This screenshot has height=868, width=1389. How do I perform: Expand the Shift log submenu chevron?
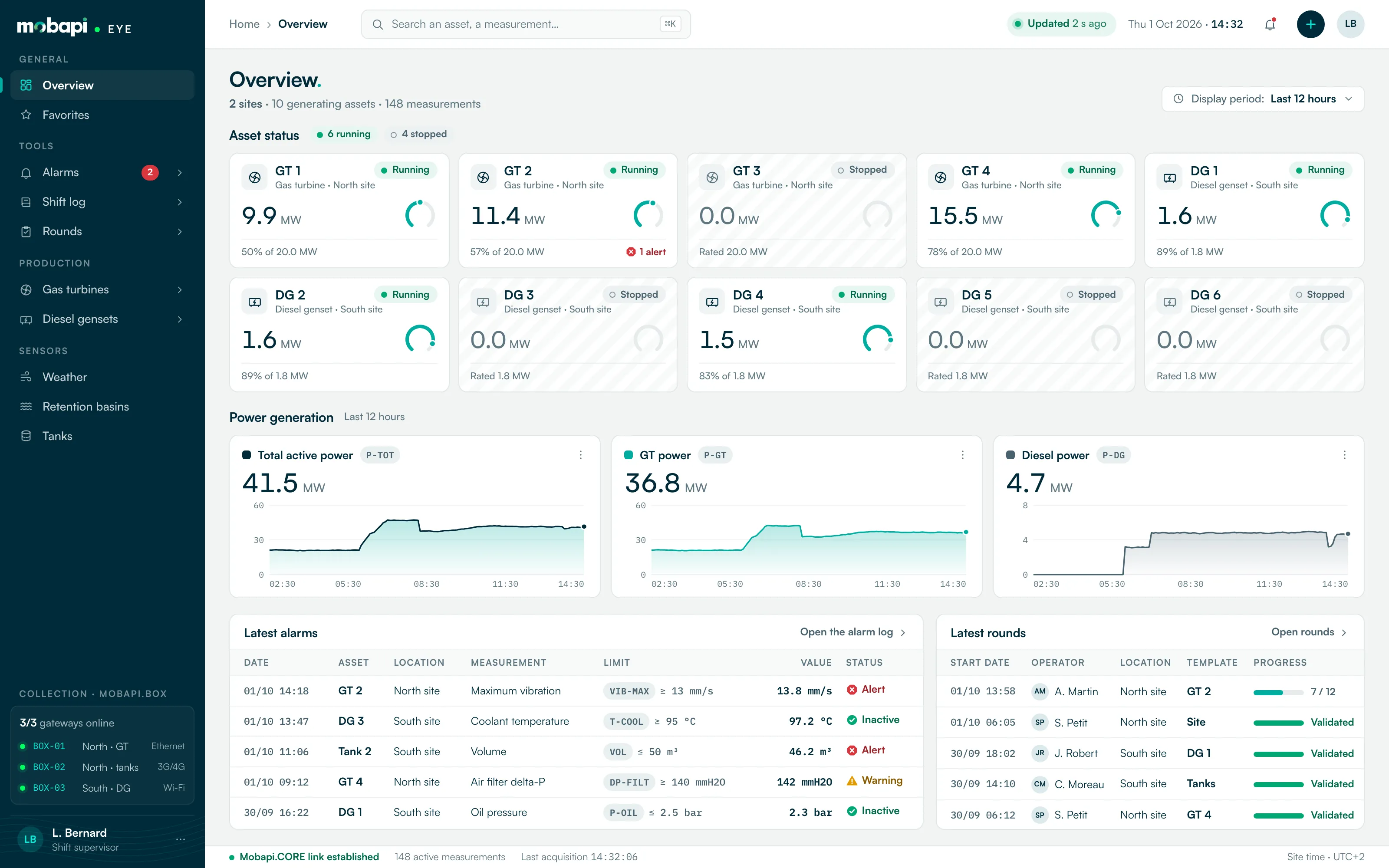coord(180,202)
